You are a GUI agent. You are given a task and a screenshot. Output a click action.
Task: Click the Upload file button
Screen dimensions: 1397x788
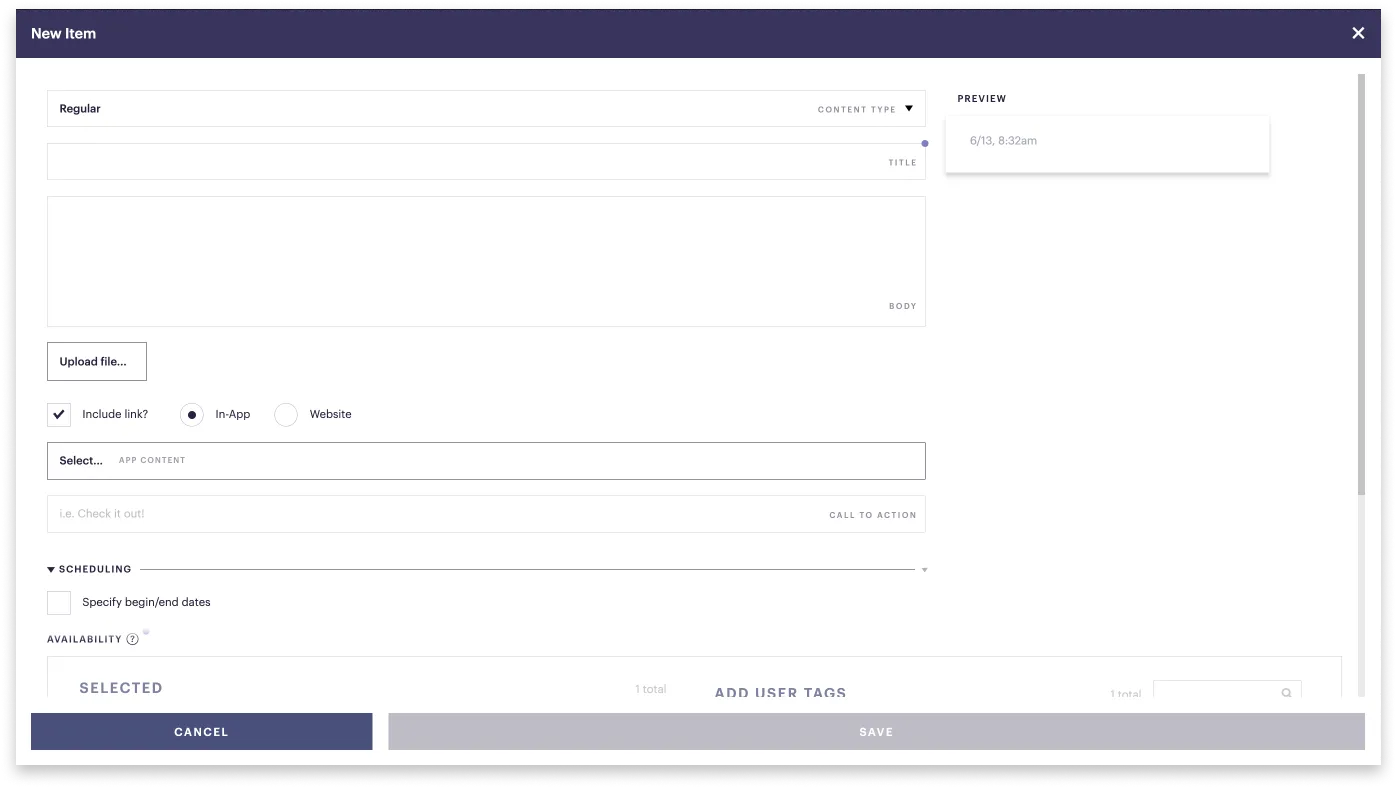pyautogui.click(x=97, y=362)
